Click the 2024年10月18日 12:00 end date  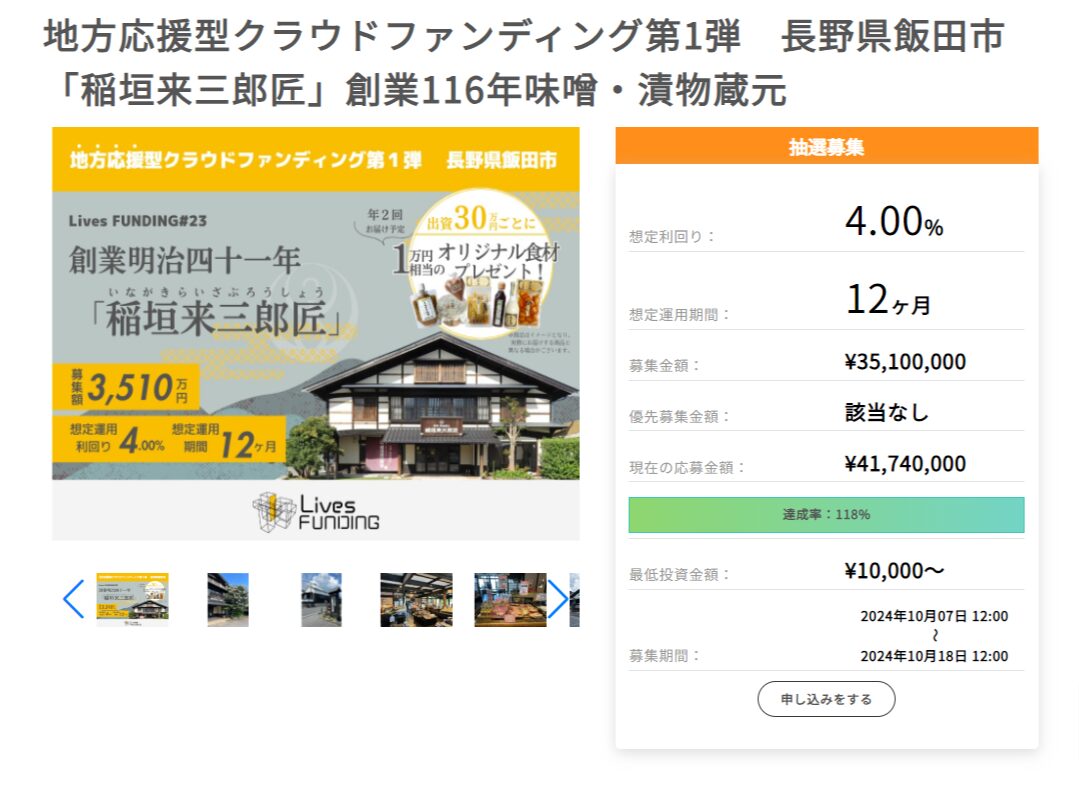click(x=934, y=656)
